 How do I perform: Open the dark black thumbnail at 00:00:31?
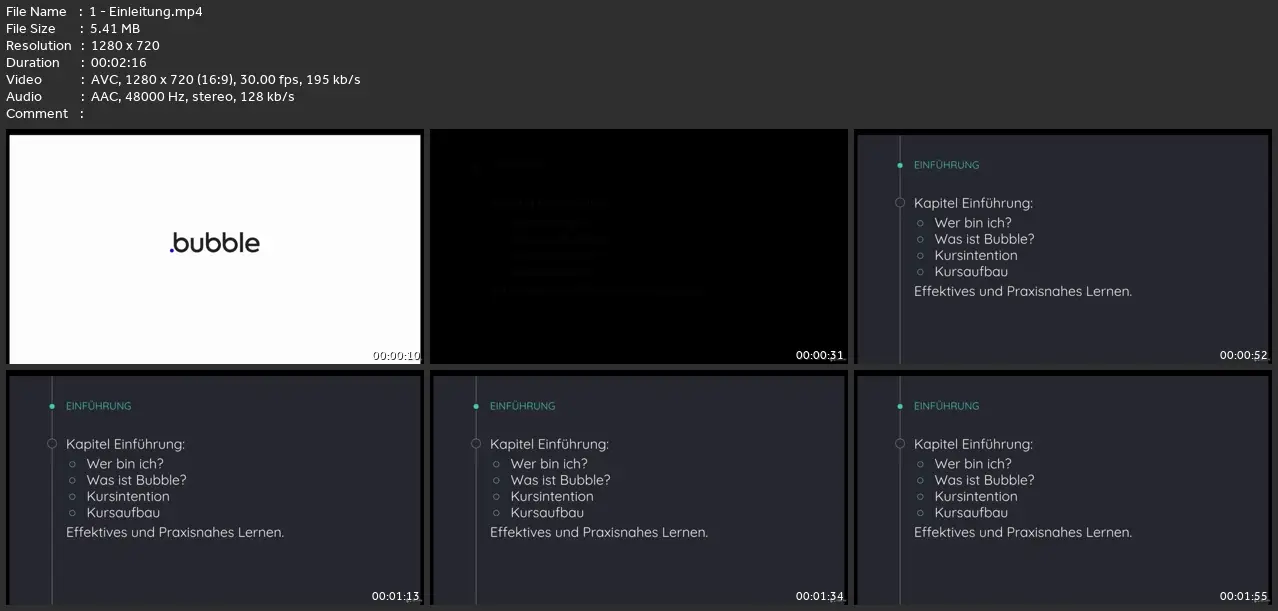[x=639, y=249]
